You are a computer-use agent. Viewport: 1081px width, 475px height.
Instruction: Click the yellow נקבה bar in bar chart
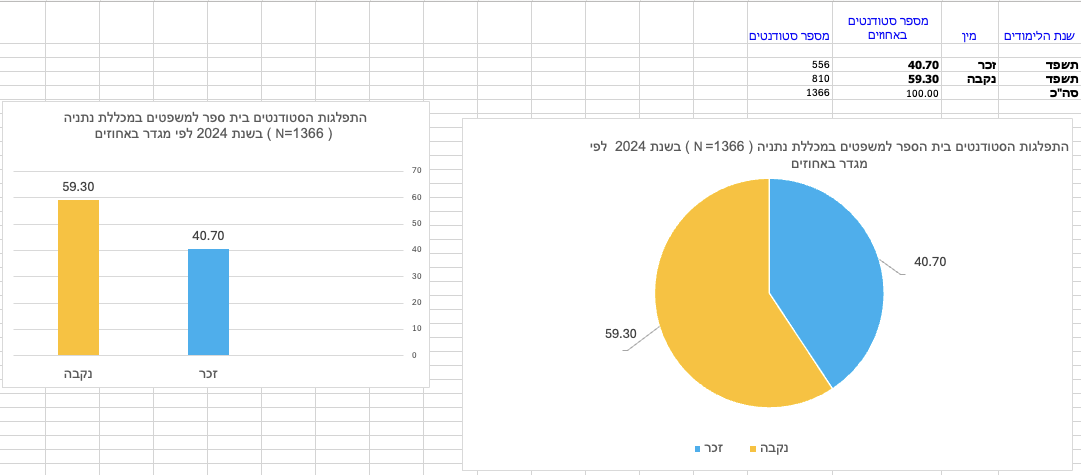[x=79, y=278]
